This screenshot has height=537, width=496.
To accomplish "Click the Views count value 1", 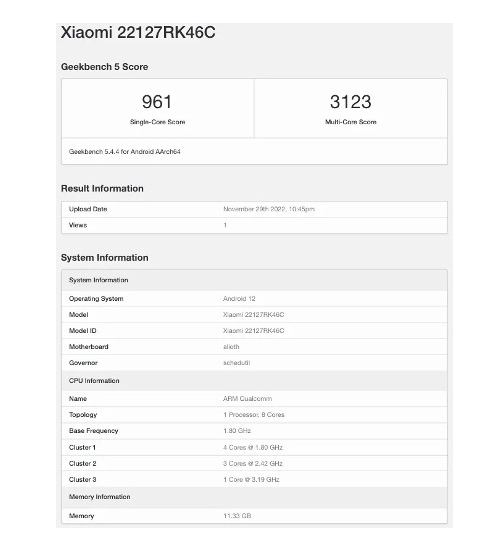I will tap(225, 225).
